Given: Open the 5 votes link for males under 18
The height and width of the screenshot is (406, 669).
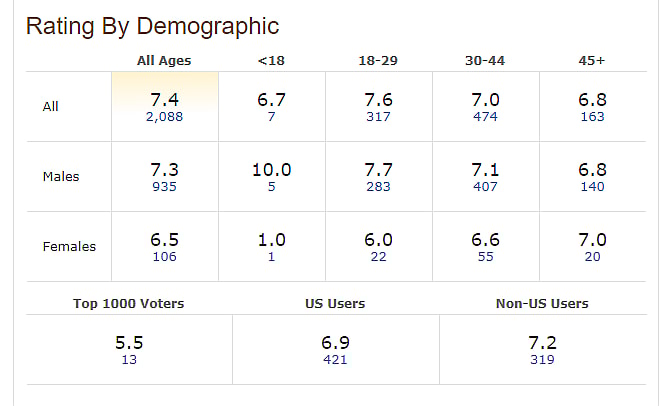Looking at the screenshot, I should (x=271, y=187).
